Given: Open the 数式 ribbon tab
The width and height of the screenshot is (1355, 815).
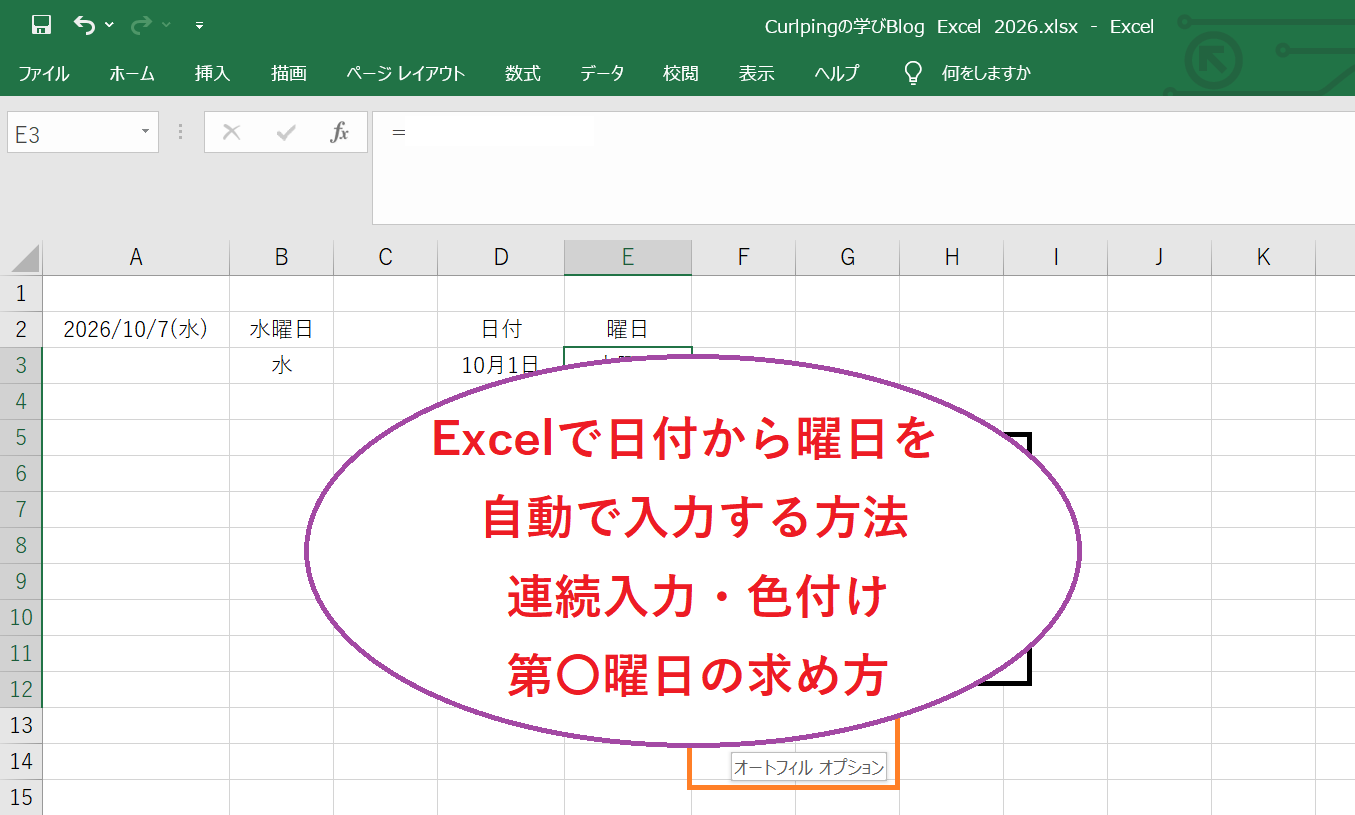Looking at the screenshot, I should pyautogui.click(x=523, y=73).
